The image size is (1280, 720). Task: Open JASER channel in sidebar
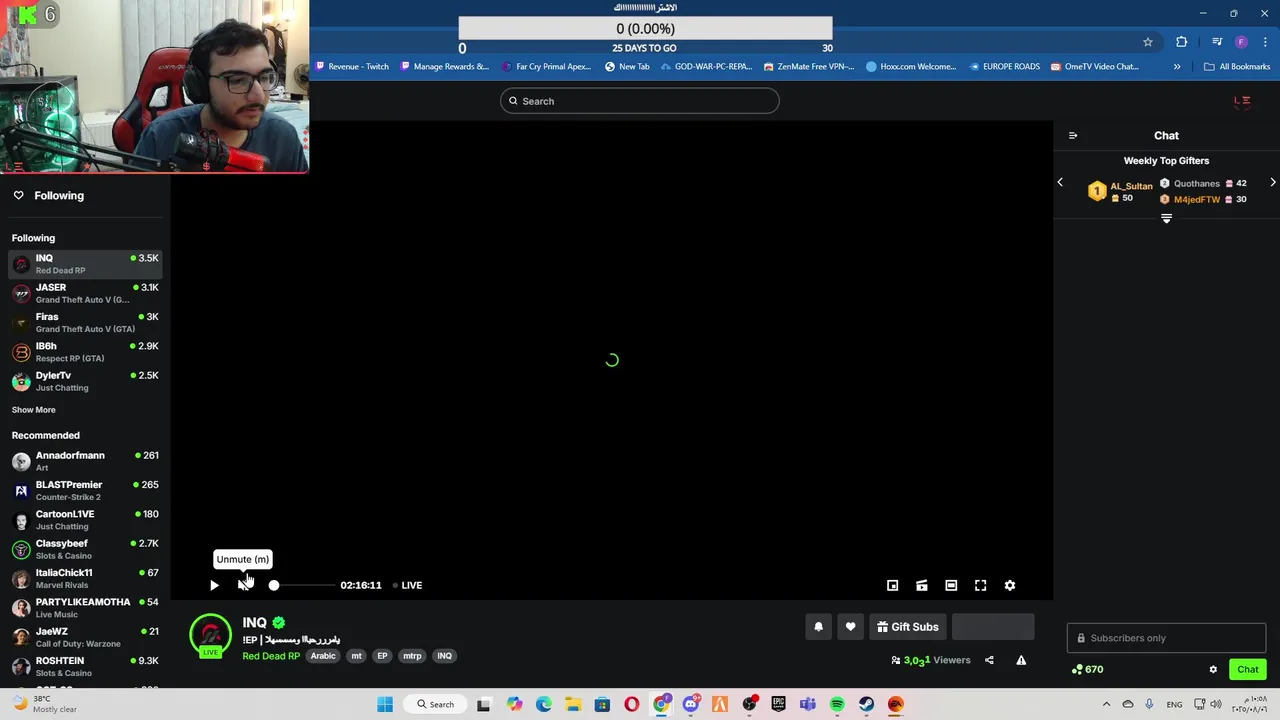click(86, 293)
